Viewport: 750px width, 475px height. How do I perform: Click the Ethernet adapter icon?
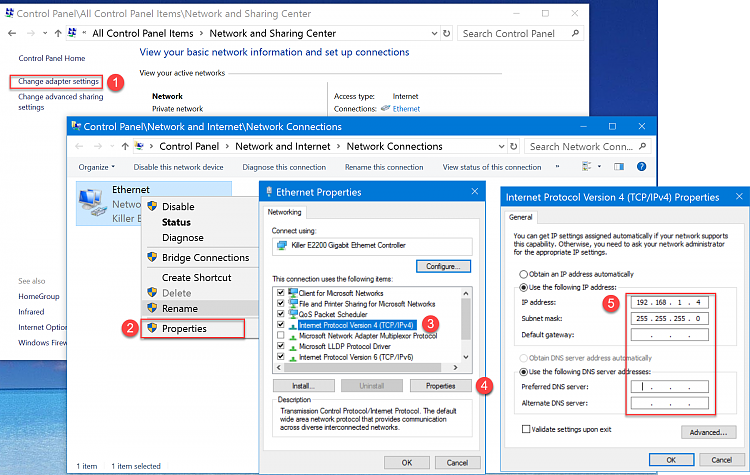(93, 206)
